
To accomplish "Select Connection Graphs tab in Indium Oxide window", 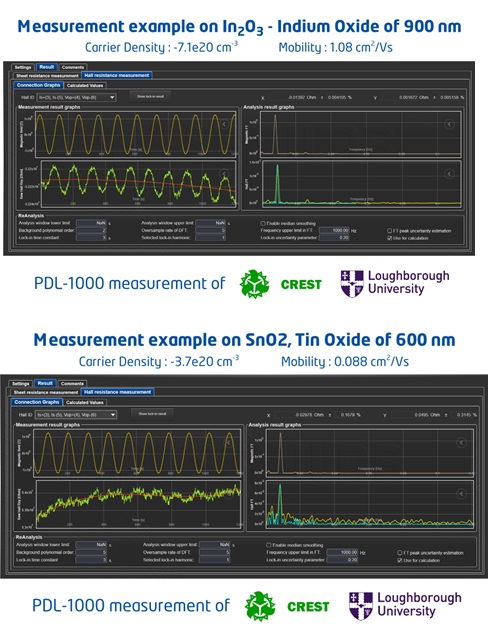I will [x=39, y=85].
